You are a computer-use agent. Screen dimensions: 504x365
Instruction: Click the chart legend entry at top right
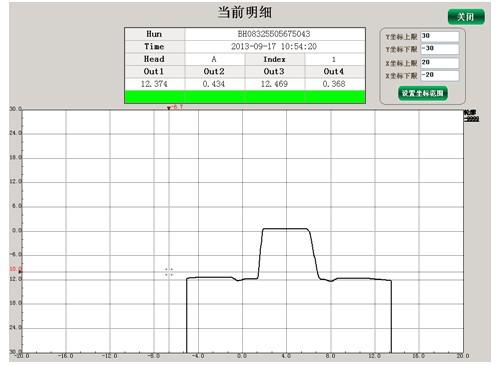tap(471, 116)
